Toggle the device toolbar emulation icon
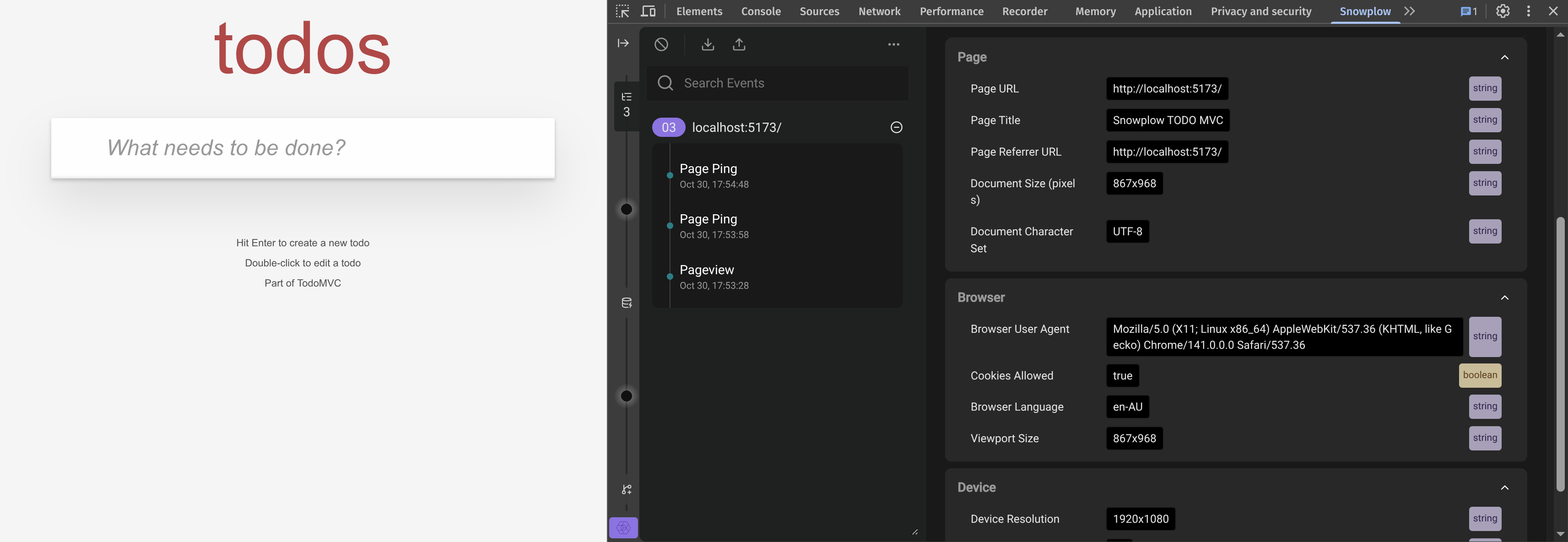Viewport: 1568px width, 542px height. click(x=648, y=11)
